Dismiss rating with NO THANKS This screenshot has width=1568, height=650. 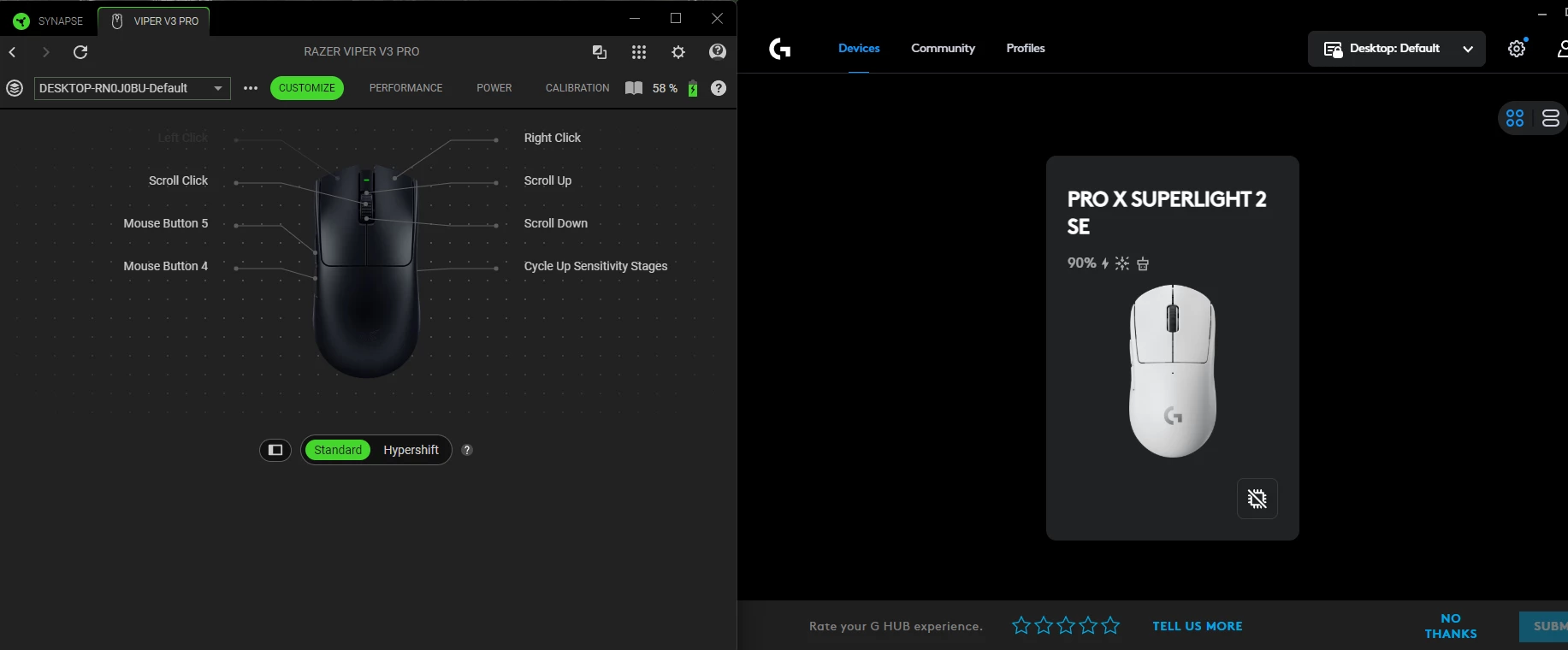[x=1451, y=626]
